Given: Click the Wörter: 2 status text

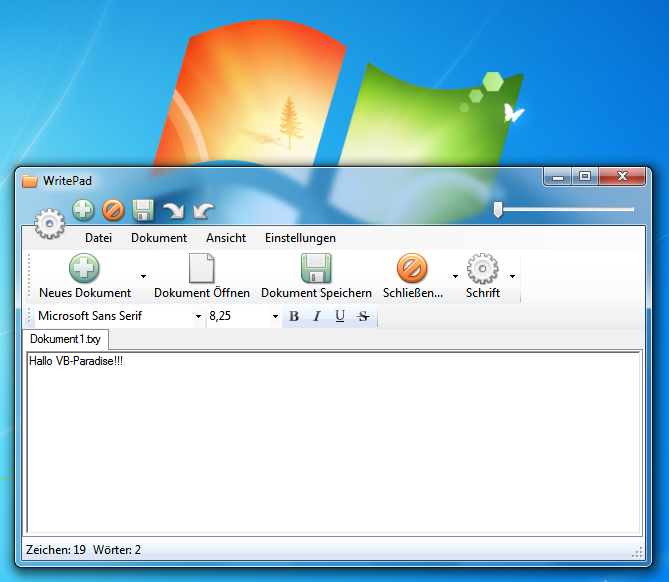Looking at the screenshot, I should (117, 550).
